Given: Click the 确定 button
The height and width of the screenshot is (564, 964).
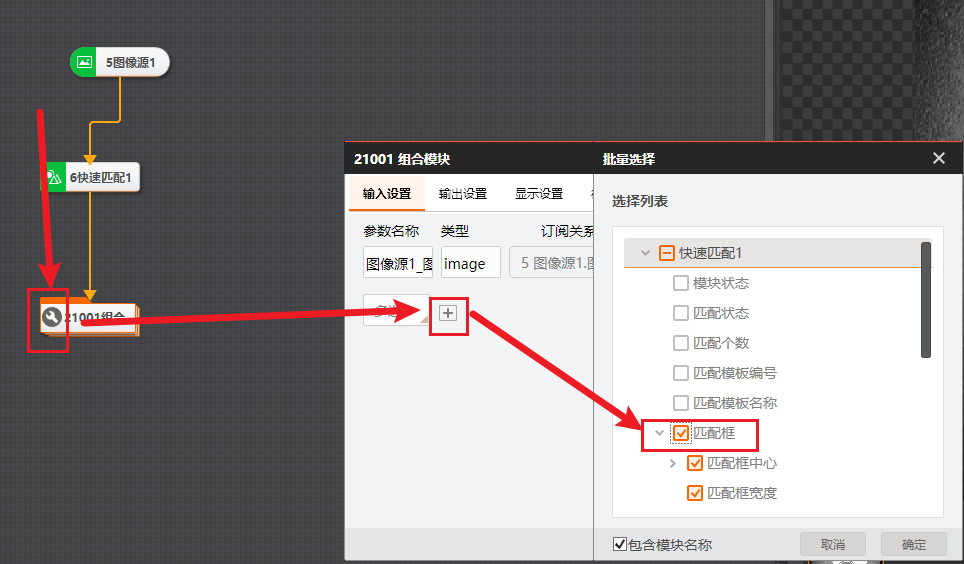Looking at the screenshot, I should [913, 545].
